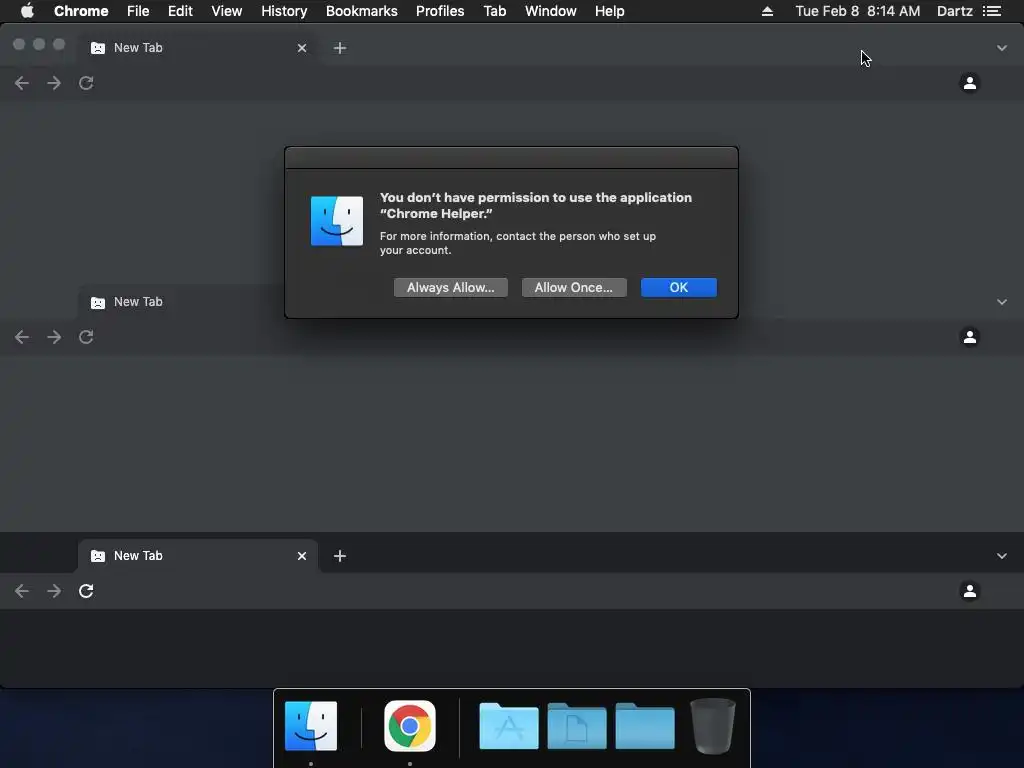Click sad tab favicon in top window tab

(98, 48)
